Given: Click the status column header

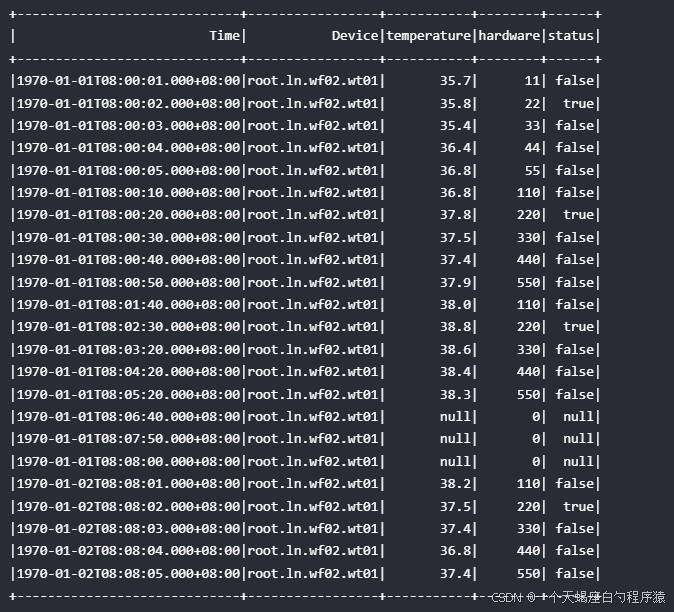Looking at the screenshot, I should [x=571, y=36].
